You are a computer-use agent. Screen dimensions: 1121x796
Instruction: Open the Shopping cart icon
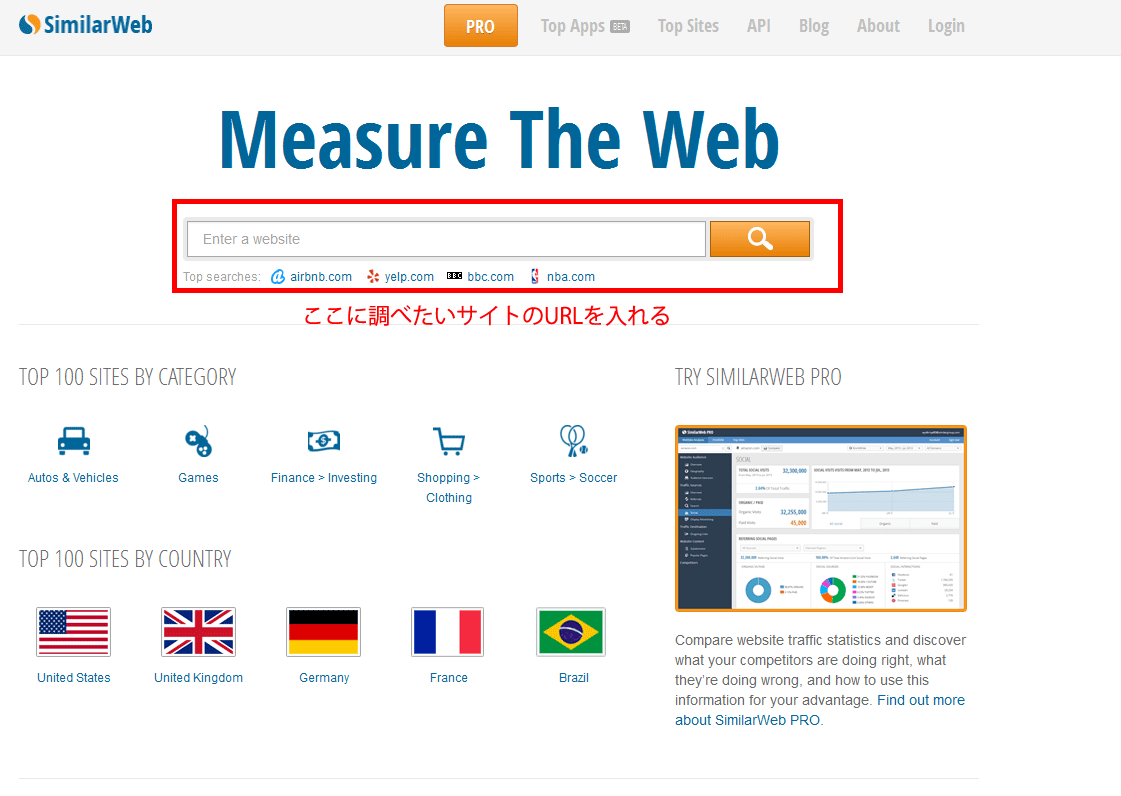tap(449, 441)
